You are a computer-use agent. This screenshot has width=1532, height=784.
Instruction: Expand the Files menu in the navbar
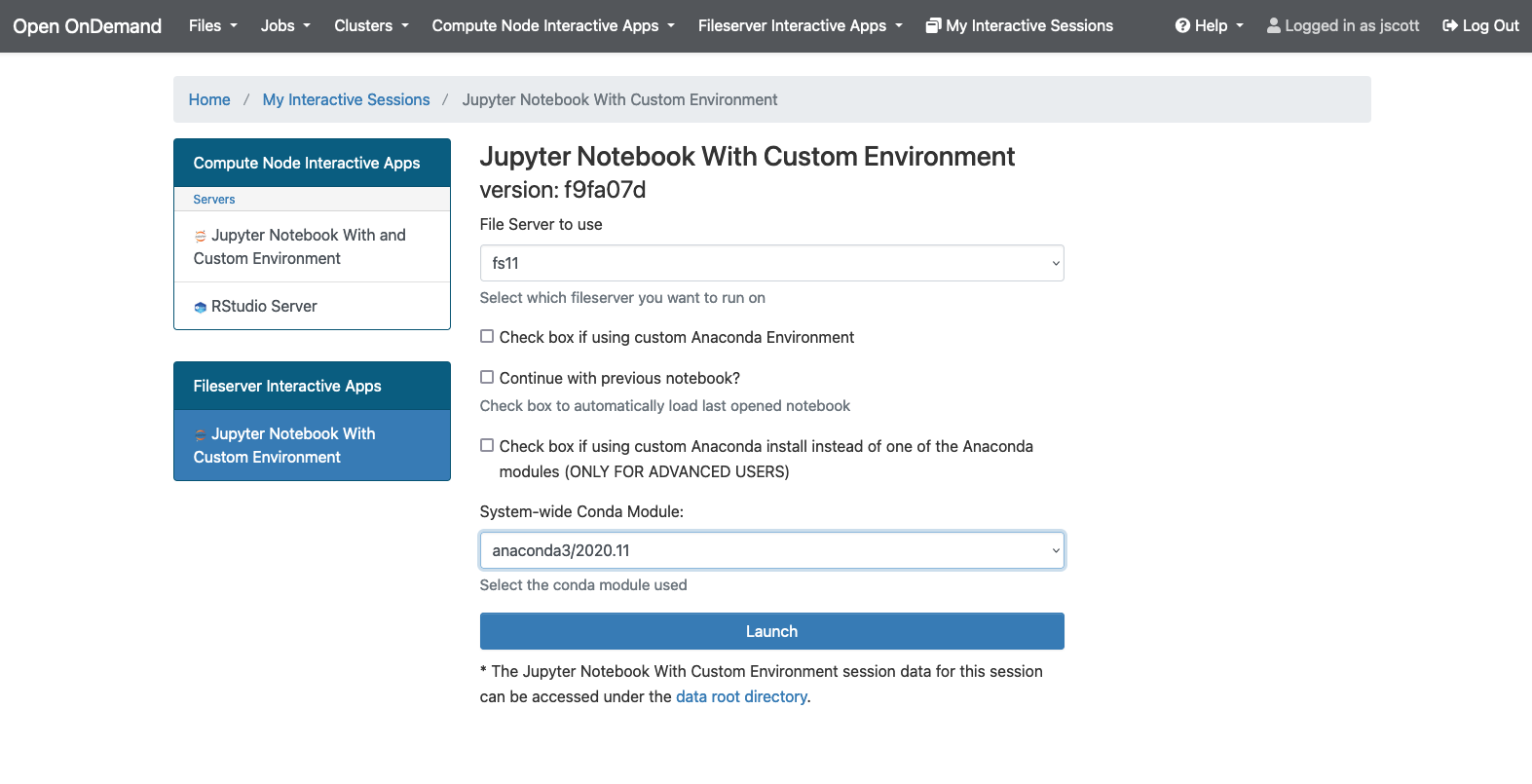click(x=213, y=25)
